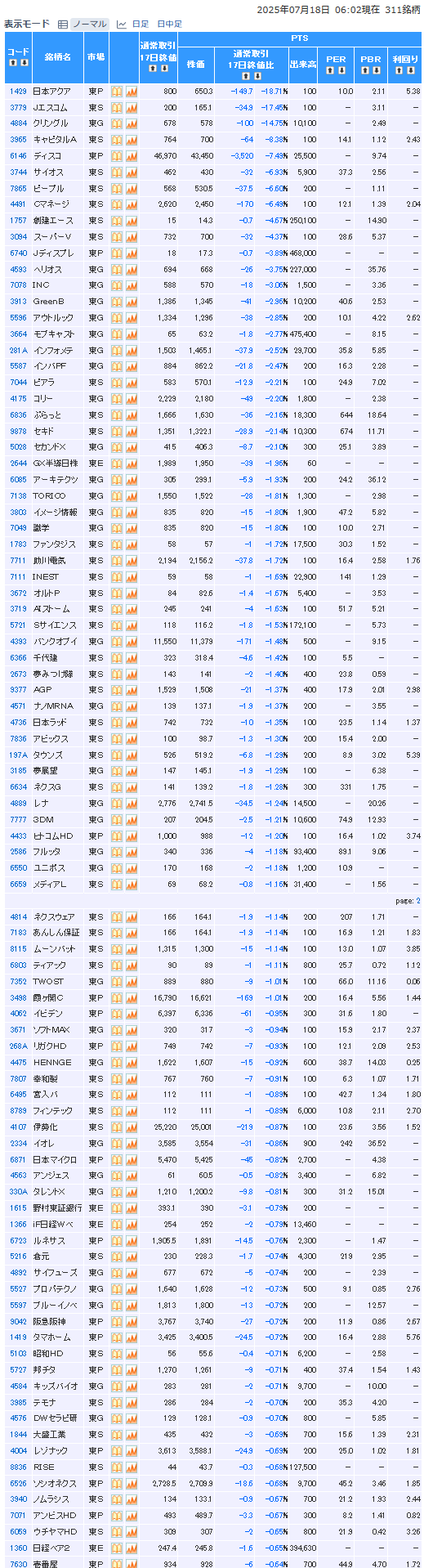The width and height of the screenshot is (424, 1568).
Task: Click the 銘柄名 column header
Action: click(57, 57)
